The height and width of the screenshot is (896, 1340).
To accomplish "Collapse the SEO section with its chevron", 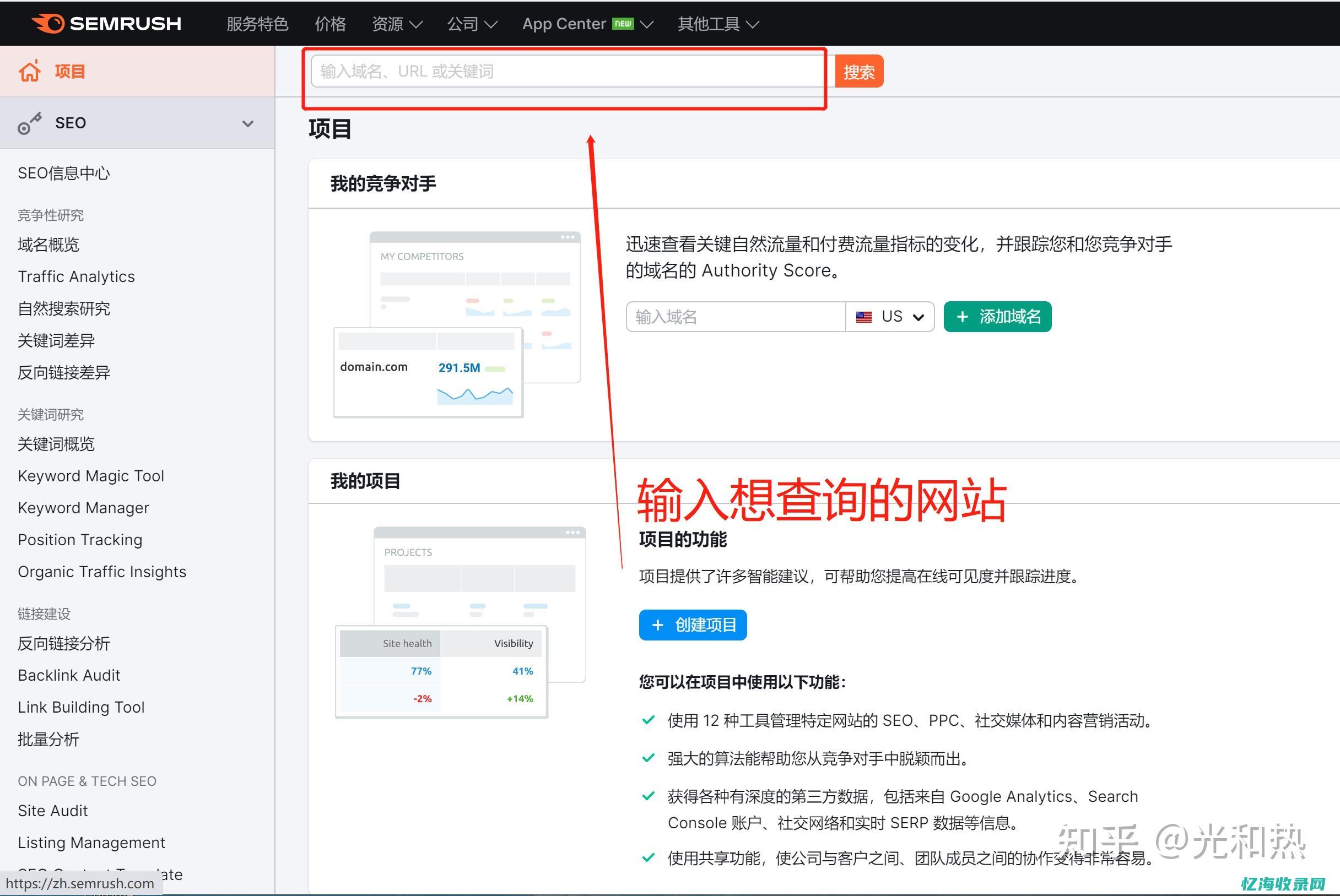I will tap(247, 123).
